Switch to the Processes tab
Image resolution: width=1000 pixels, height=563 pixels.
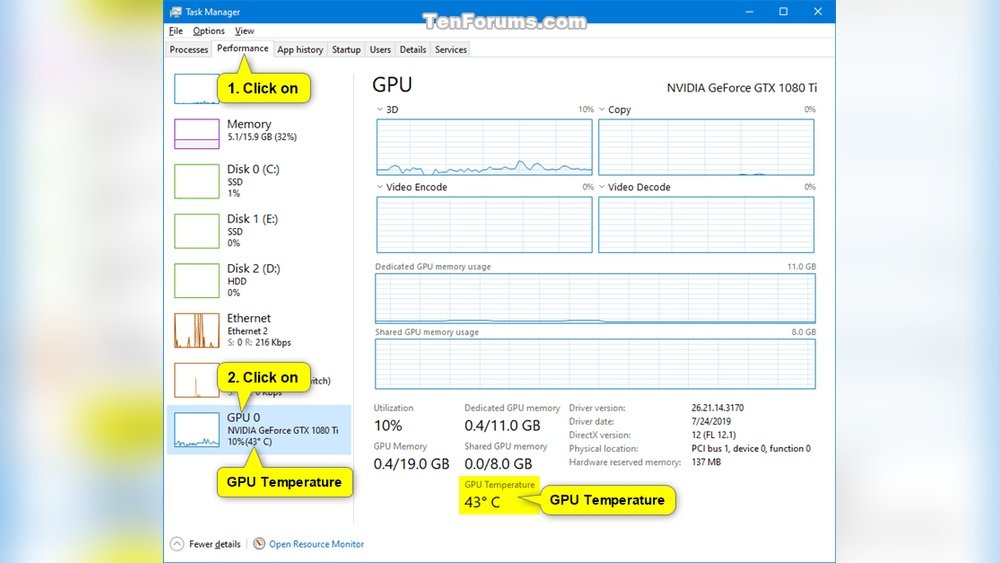pos(189,49)
